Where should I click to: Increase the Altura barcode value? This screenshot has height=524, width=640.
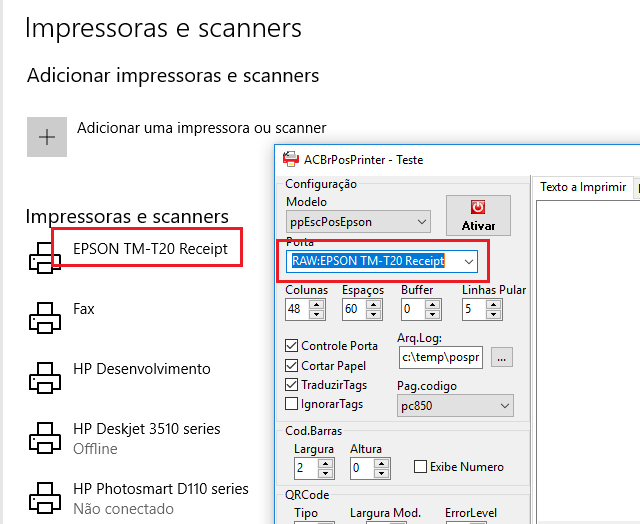coord(381,464)
